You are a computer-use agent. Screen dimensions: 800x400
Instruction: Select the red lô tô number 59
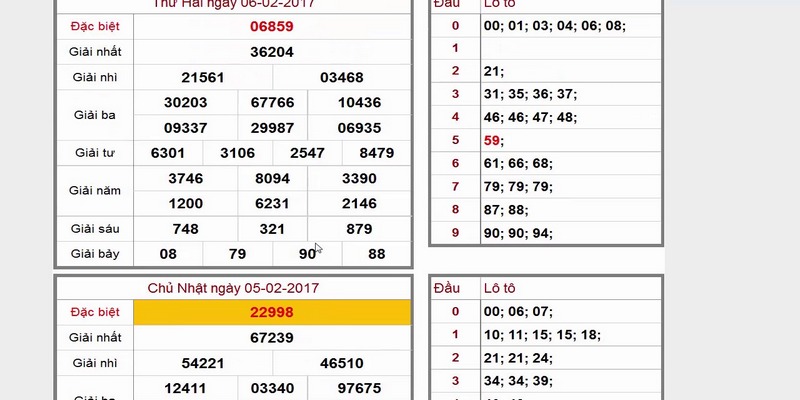click(x=493, y=140)
